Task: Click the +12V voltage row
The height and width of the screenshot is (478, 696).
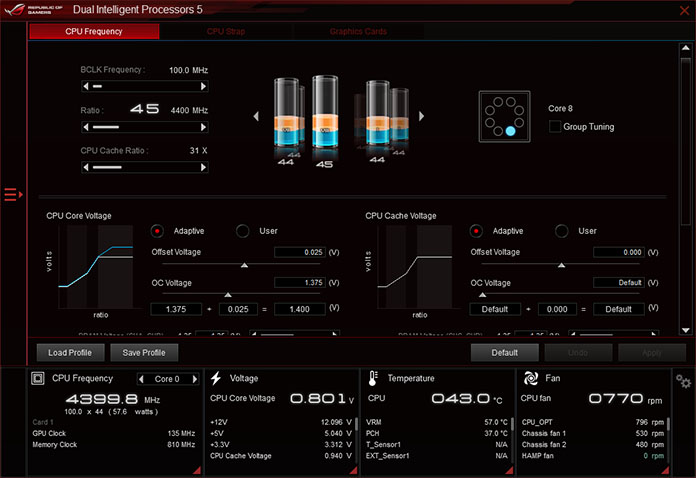Action: pyautogui.click(x=281, y=422)
